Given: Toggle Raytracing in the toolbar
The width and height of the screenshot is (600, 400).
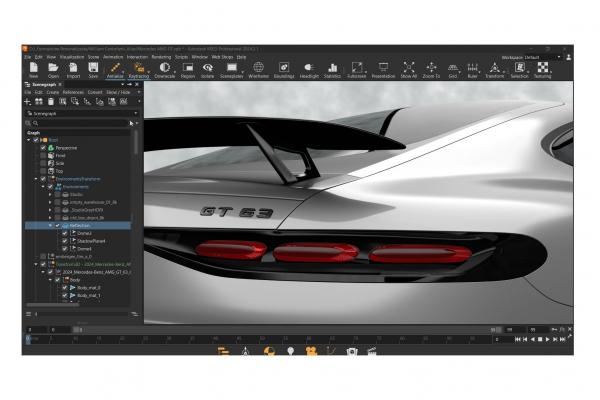Looking at the screenshot, I should click(139, 69).
